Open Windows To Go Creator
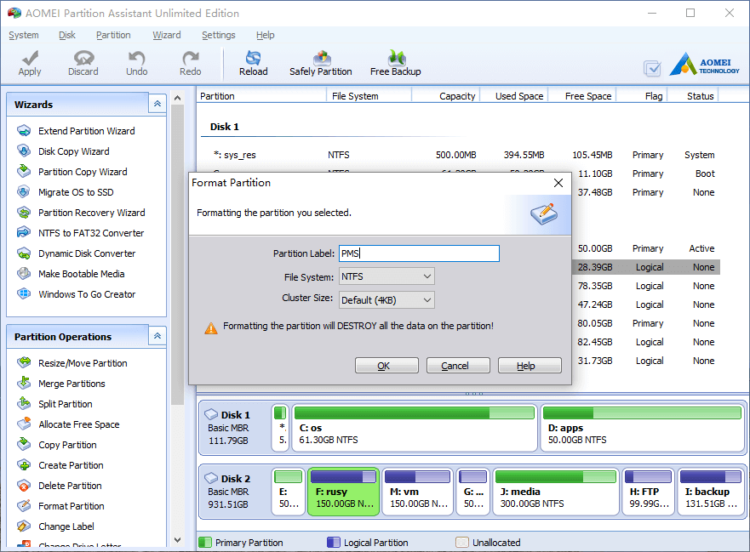750x552 pixels. [87, 294]
